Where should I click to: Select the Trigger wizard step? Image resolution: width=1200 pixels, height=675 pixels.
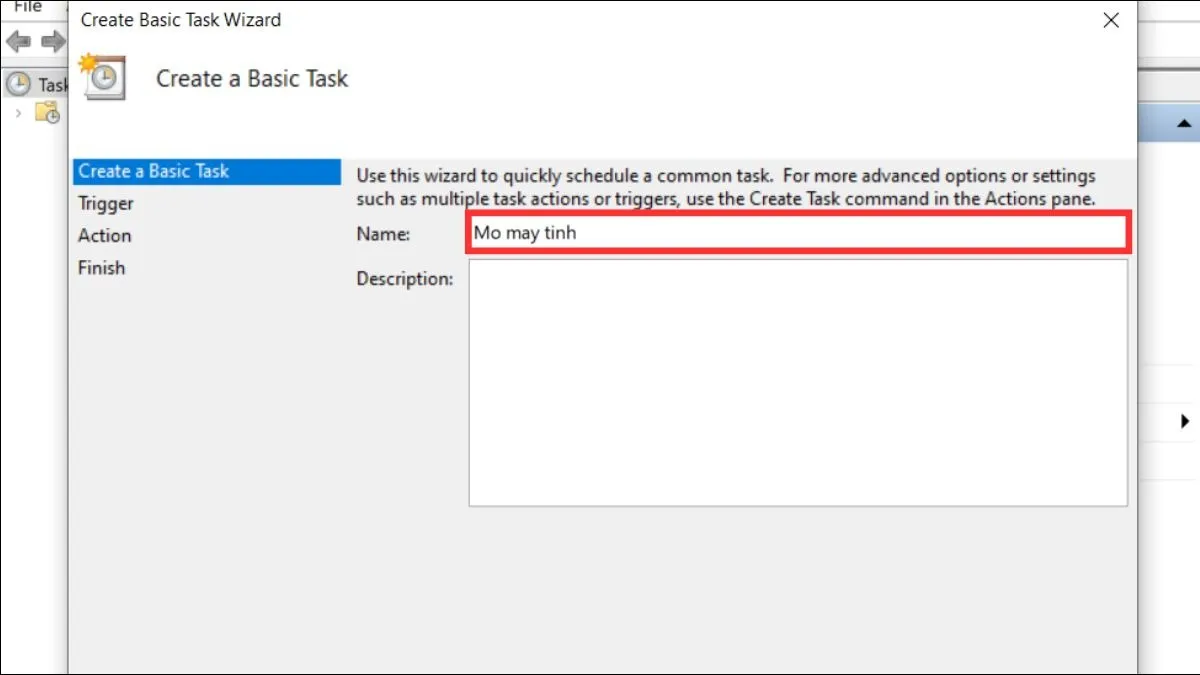[106, 203]
